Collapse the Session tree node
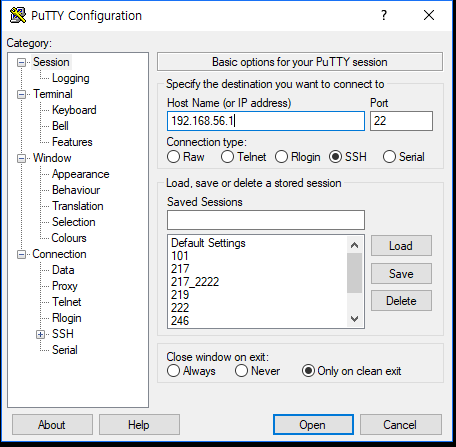Screen dimensions: 456x447 21,62
